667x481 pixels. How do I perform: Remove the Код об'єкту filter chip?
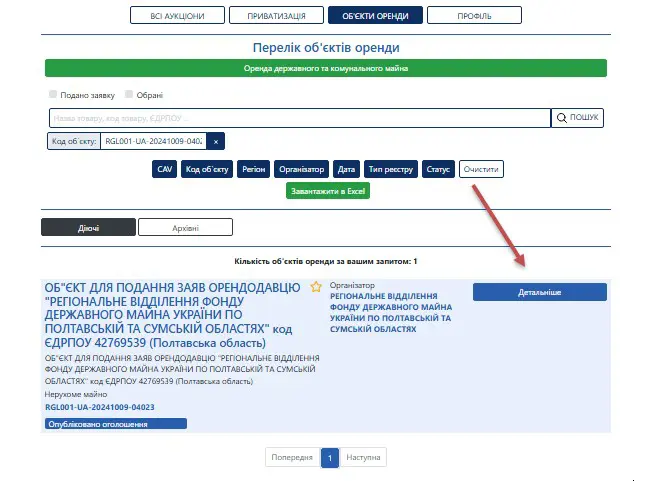[217, 142]
